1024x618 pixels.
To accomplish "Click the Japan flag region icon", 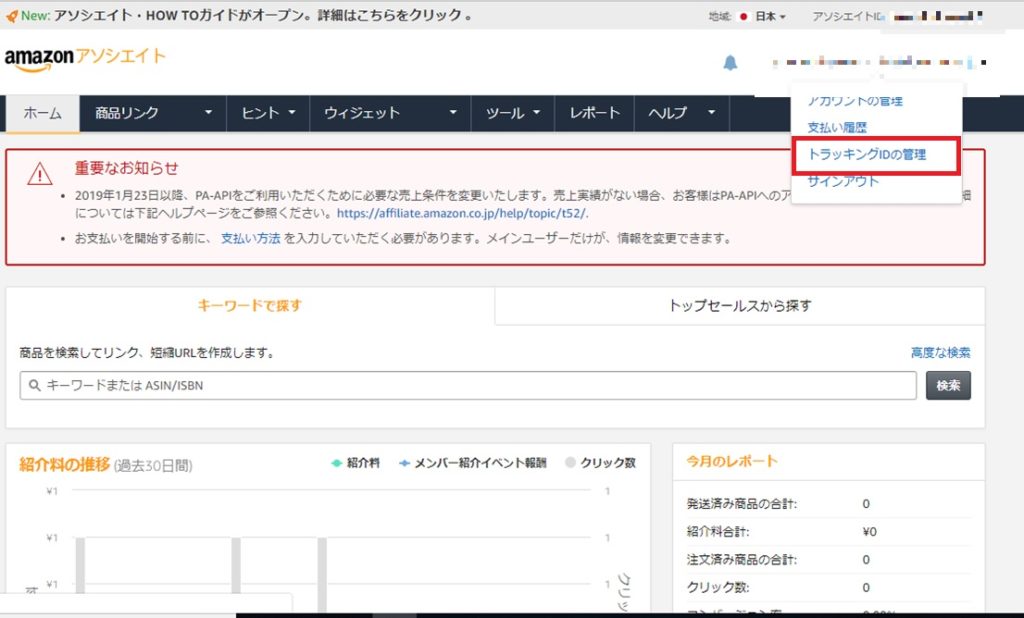I will pos(743,16).
